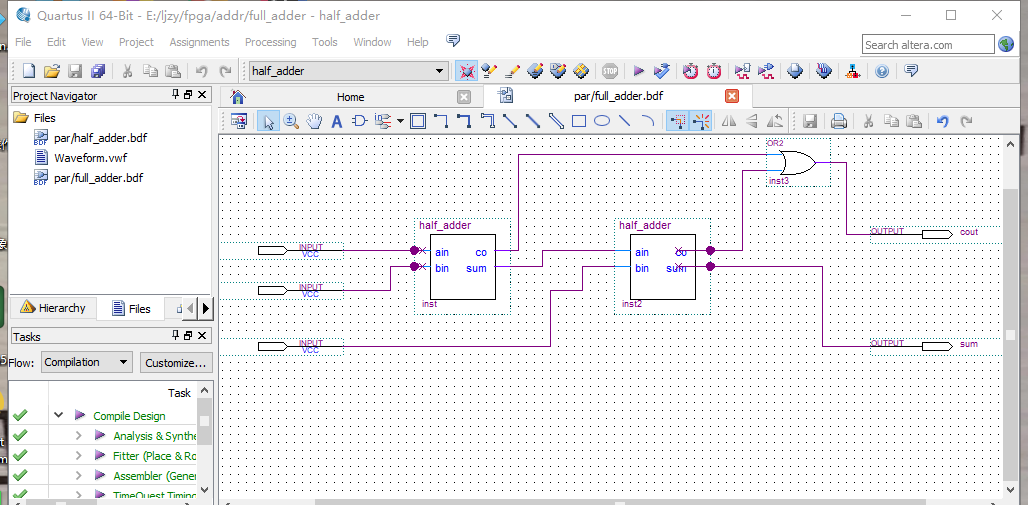Open the Processing menu
Image resolution: width=1028 pixels, height=505 pixels.
[270, 42]
